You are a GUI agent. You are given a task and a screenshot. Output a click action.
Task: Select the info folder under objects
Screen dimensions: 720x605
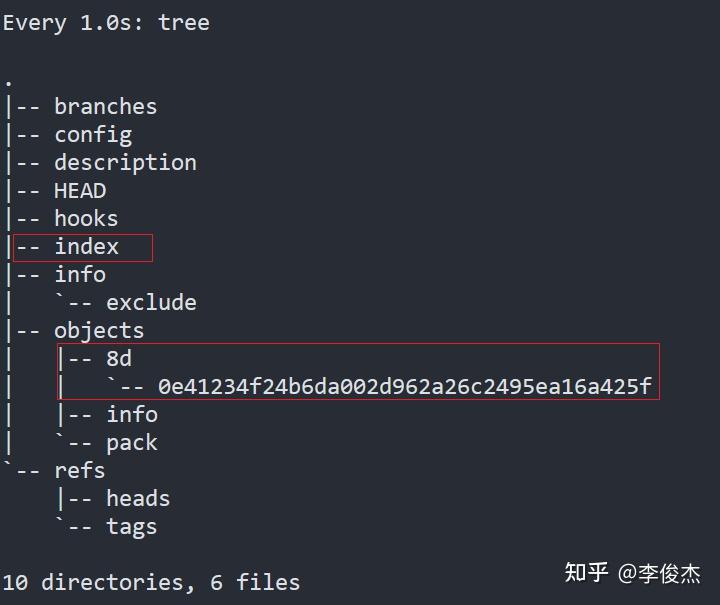(x=132, y=415)
